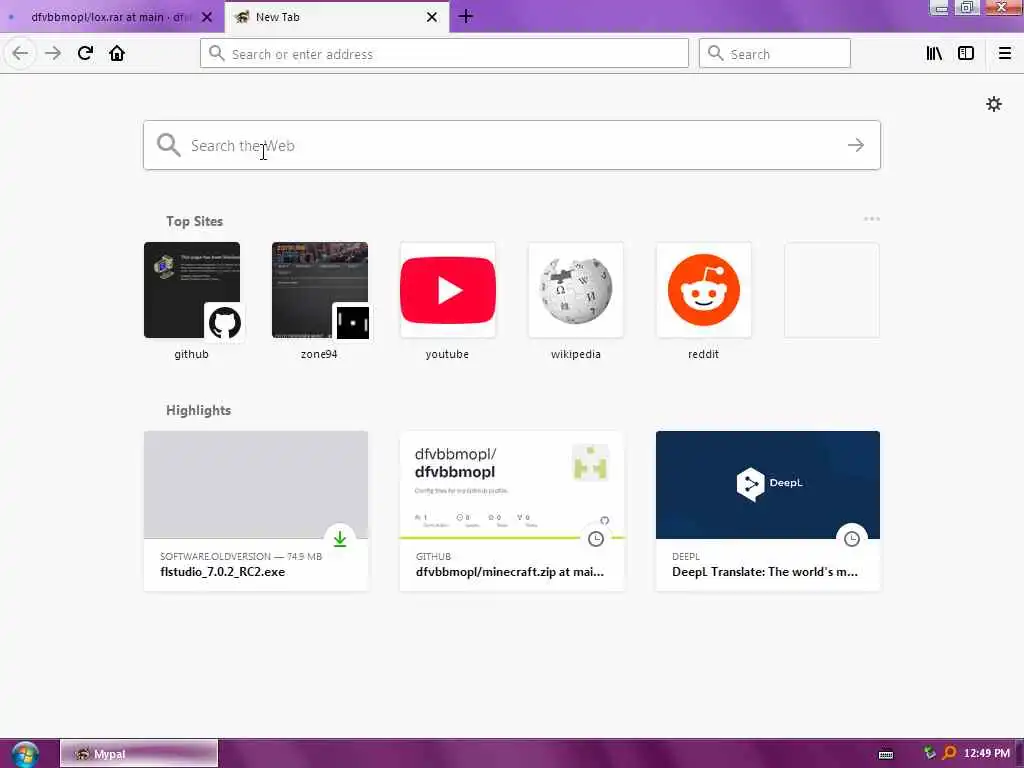Click Mypal taskbar button
The height and width of the screenshot is (768, 1024).
[x=139, y=754]
